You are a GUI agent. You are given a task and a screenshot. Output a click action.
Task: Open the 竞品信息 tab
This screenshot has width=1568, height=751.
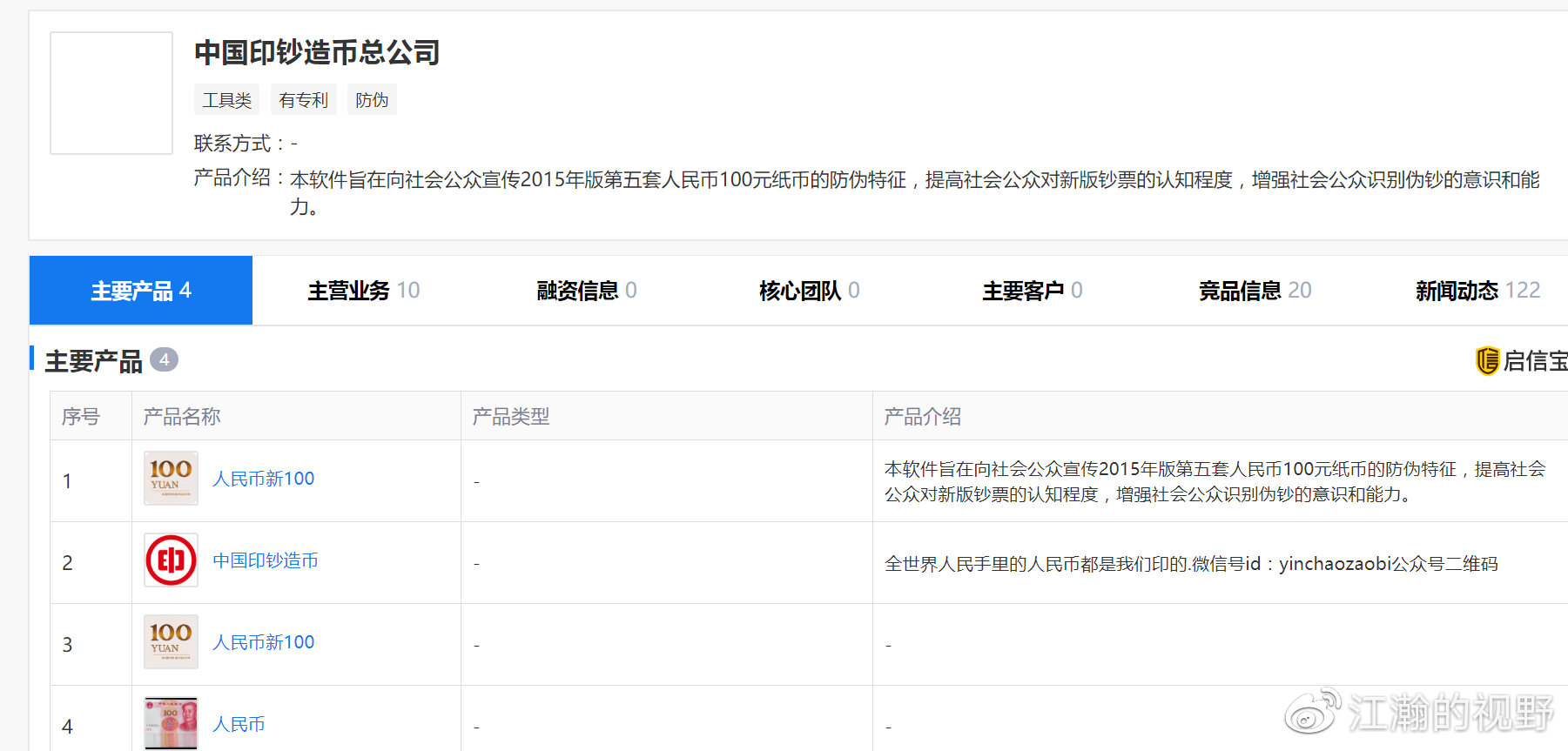(1255, 291)
